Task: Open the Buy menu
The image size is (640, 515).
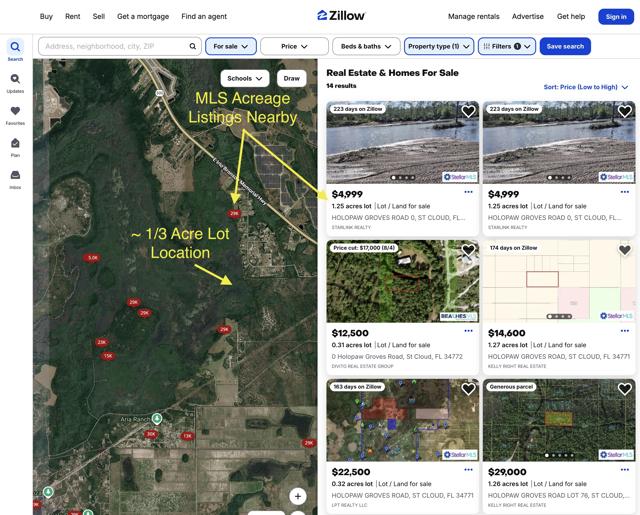Action: (46, 16)
